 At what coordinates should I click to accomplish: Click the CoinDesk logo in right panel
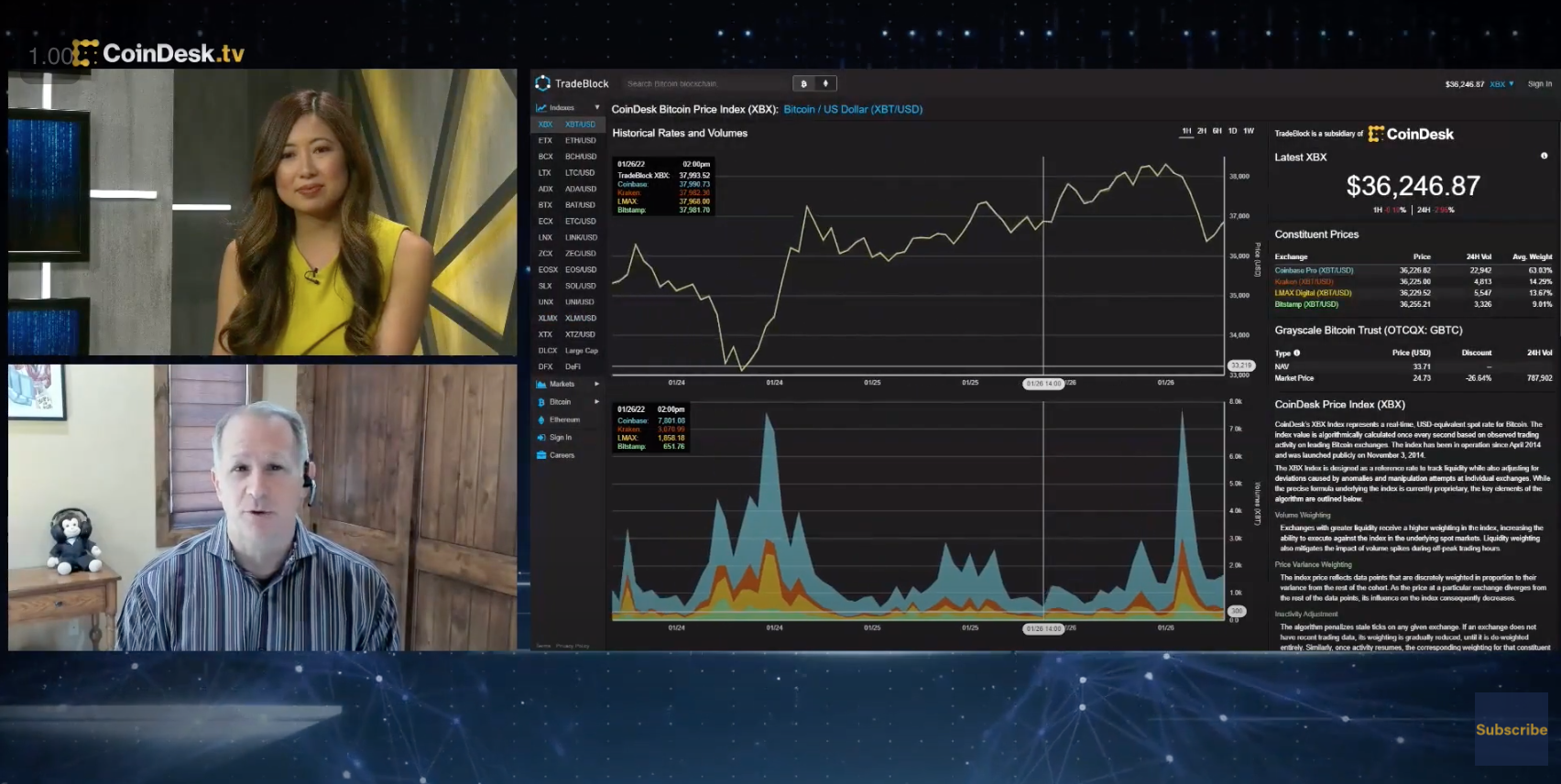click(1411, 134)
